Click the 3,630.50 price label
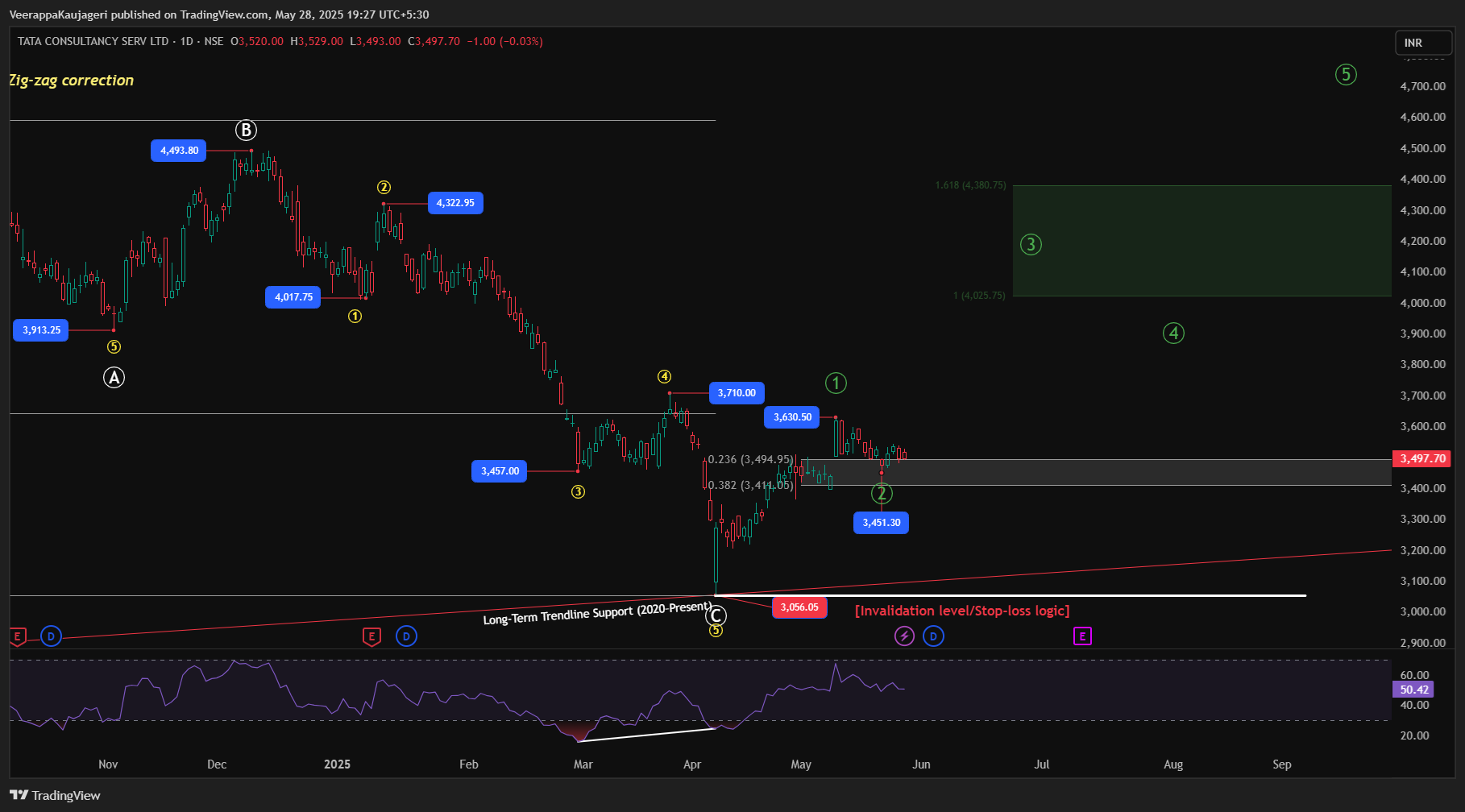 [x=792, y=417]
